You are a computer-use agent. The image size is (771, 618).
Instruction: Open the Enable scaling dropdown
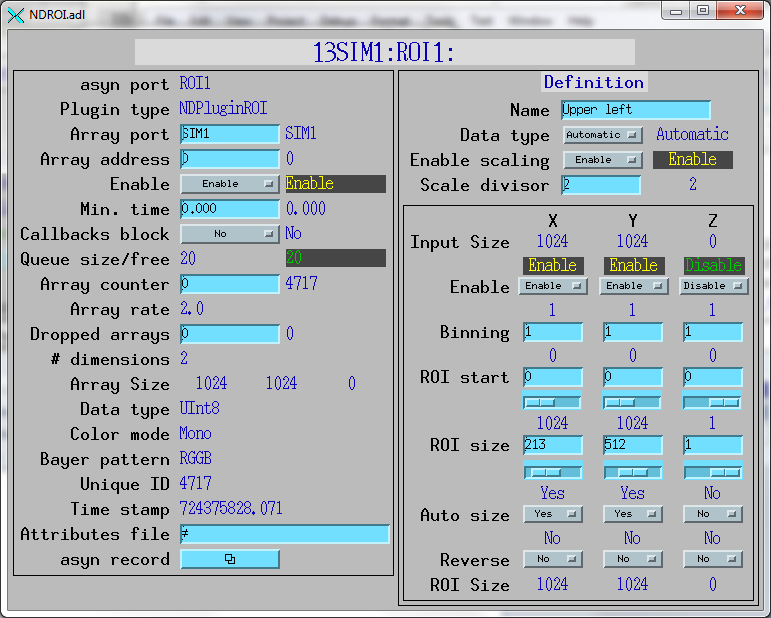point(602,160)
